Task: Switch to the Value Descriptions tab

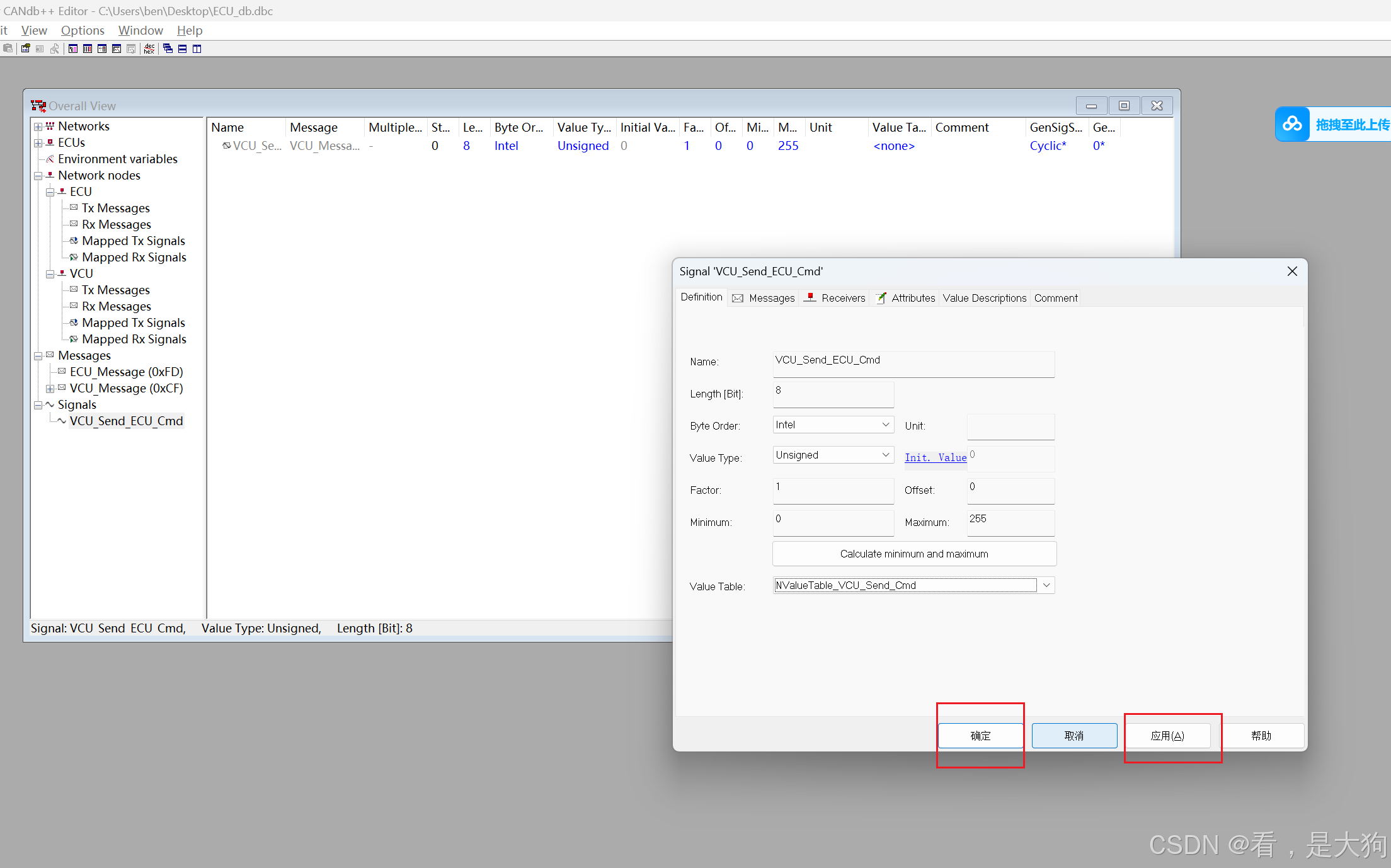Action: point(984,298)
